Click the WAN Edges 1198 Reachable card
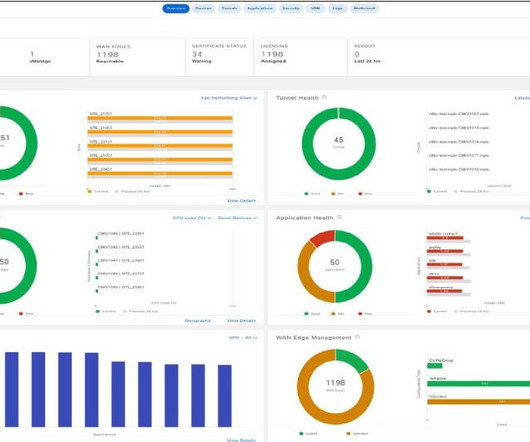This screenshot has width=530, height=442. point(138,57)
